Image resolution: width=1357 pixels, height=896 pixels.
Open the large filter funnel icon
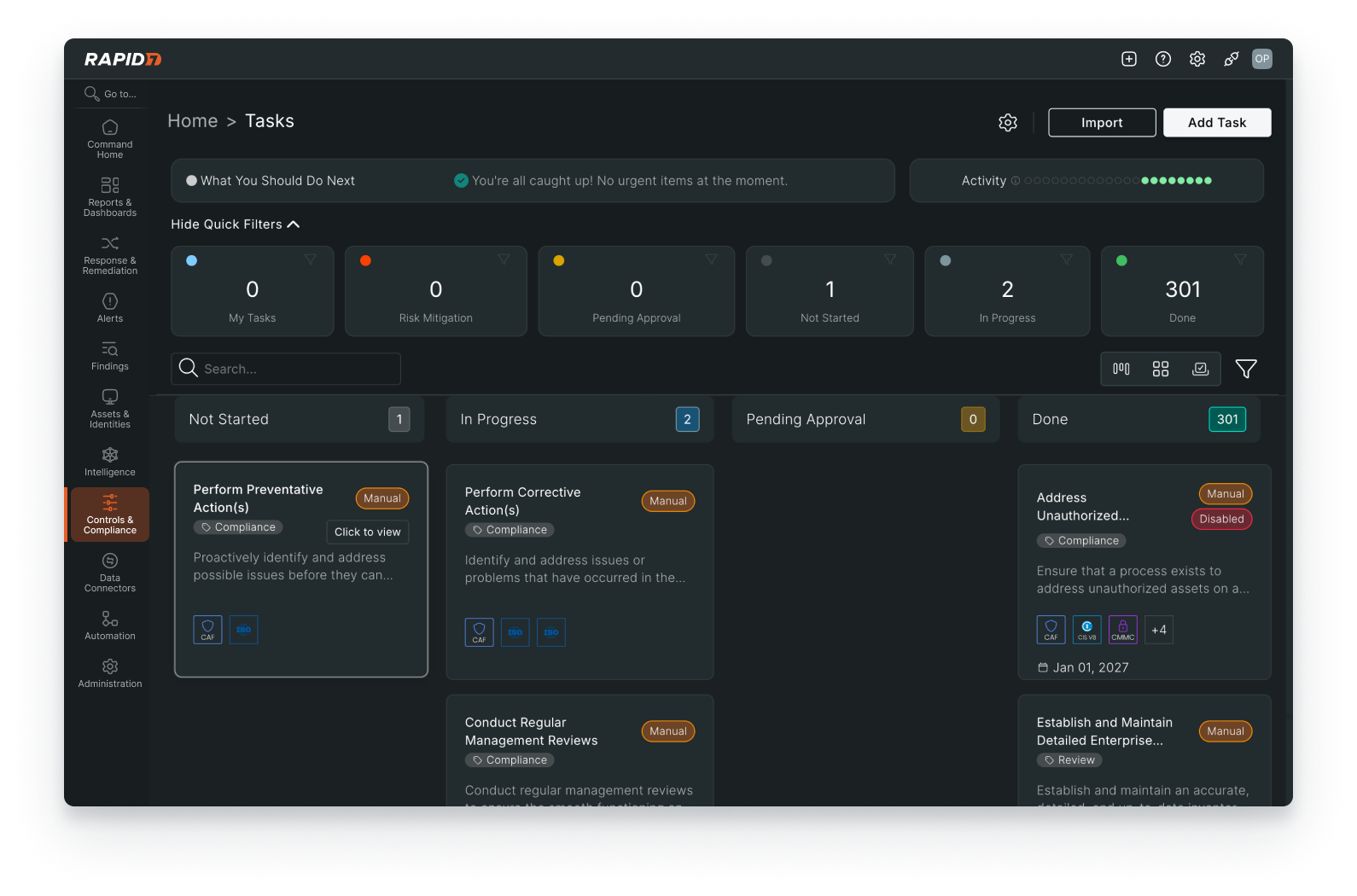tap(1246, 369)
